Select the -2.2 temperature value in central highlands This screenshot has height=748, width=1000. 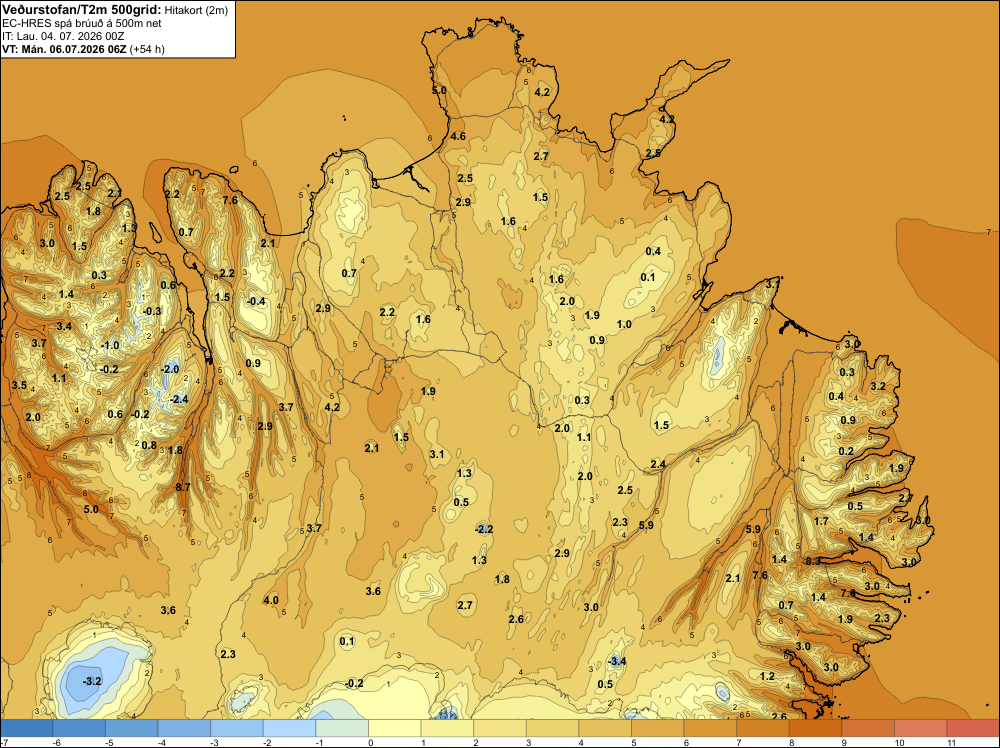(484, 529)
